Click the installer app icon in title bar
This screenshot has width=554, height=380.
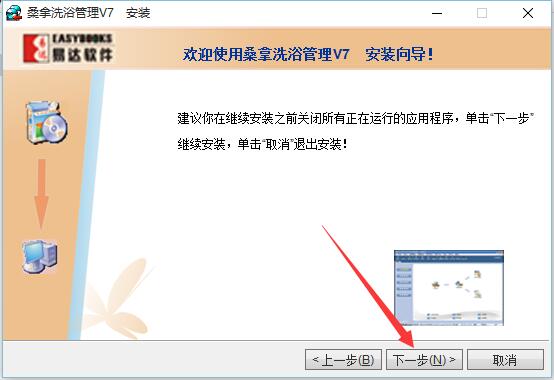pos(14,13)
